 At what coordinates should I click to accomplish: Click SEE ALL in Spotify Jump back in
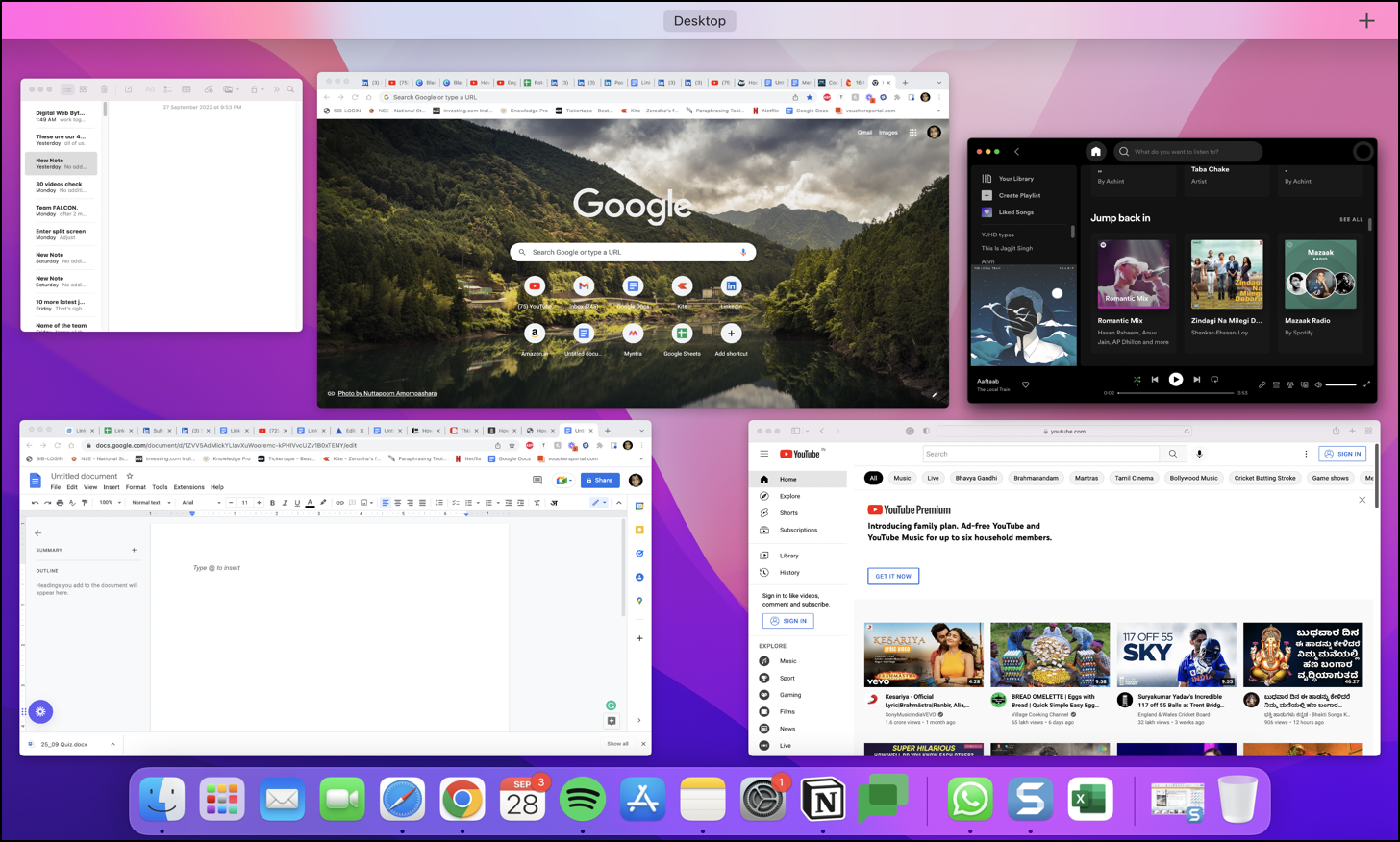click(1351, 219)
